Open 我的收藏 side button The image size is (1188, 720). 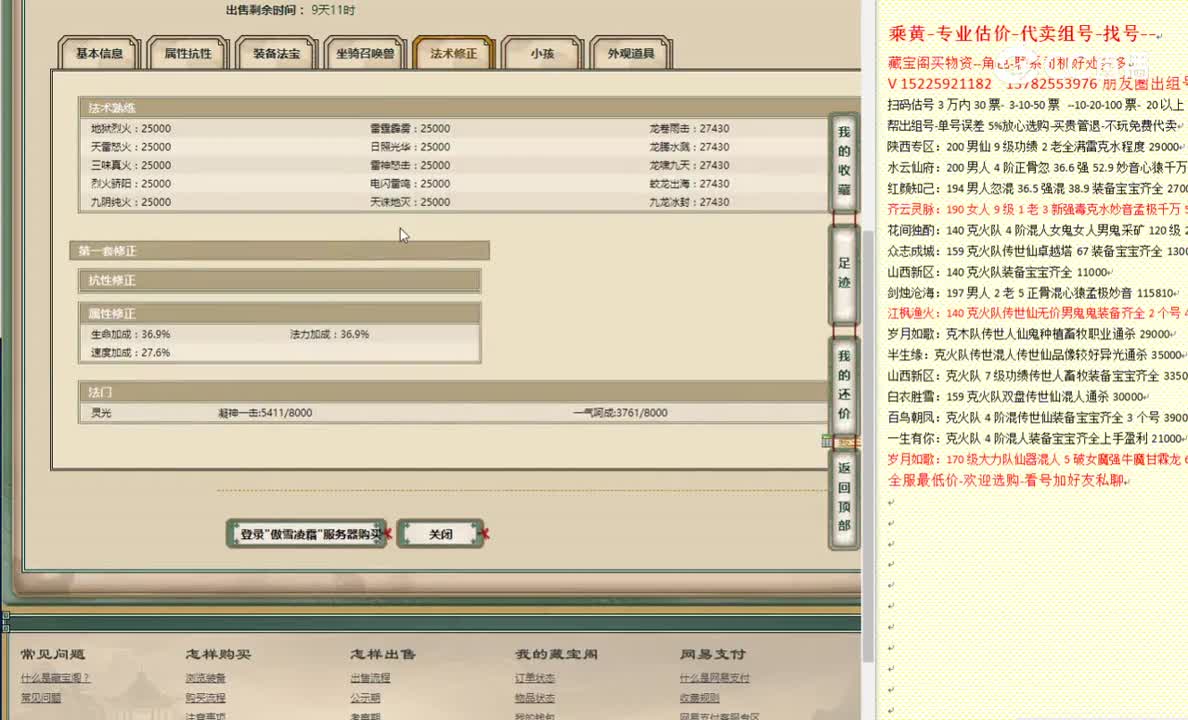[844, 161]
